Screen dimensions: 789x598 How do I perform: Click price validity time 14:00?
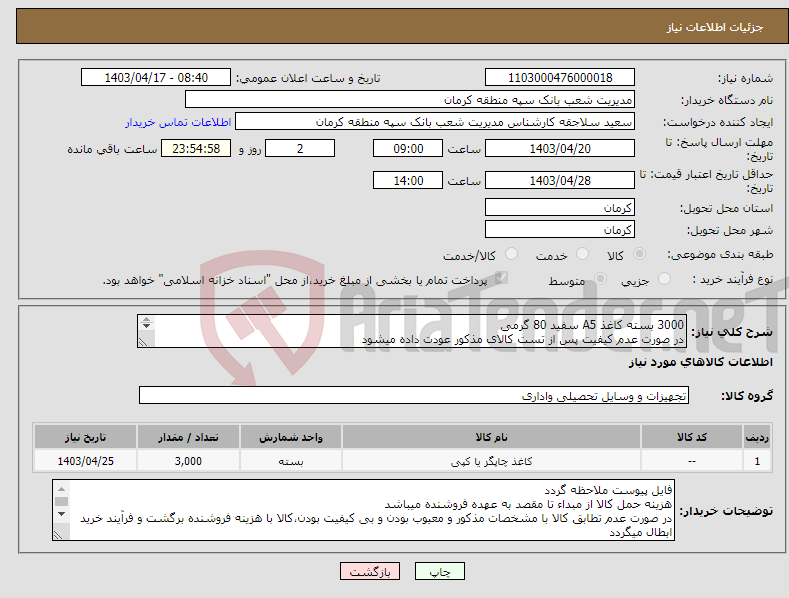408,180
